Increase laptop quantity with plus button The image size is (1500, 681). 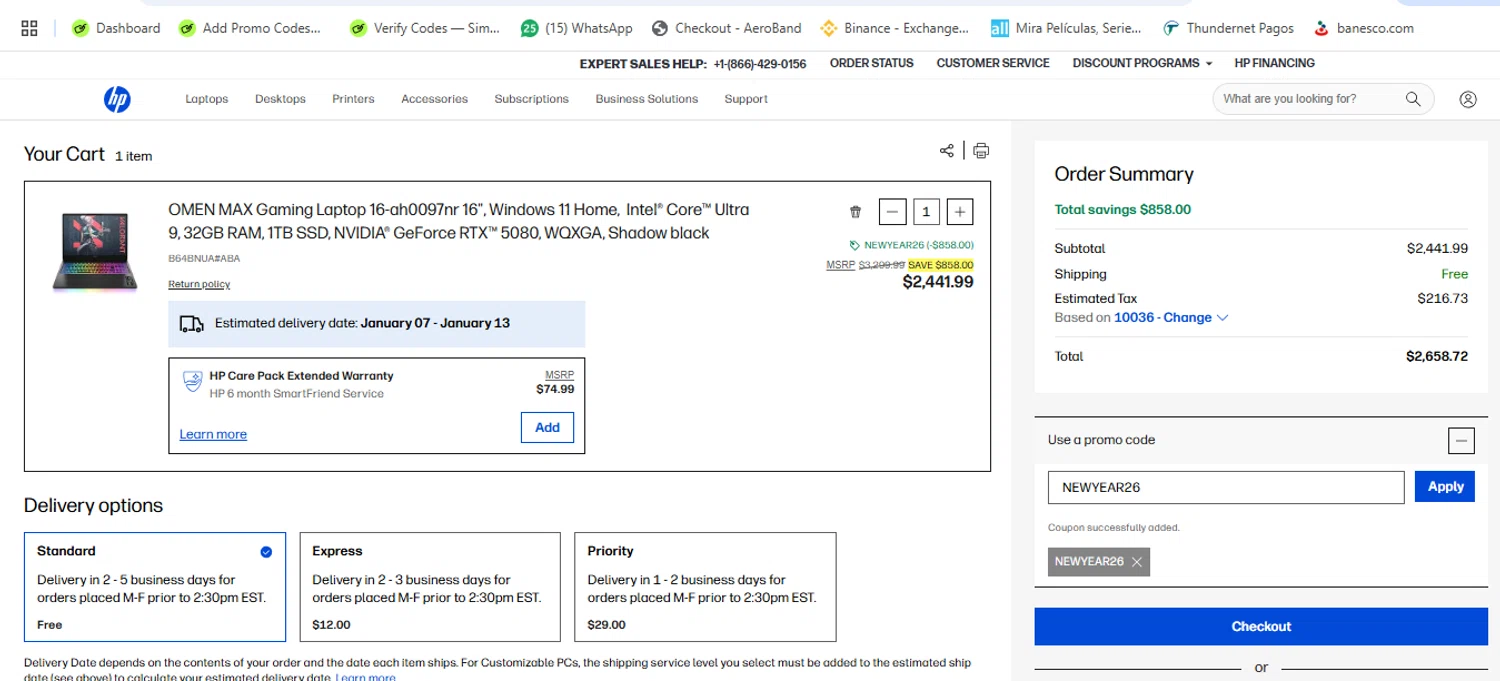959,212
